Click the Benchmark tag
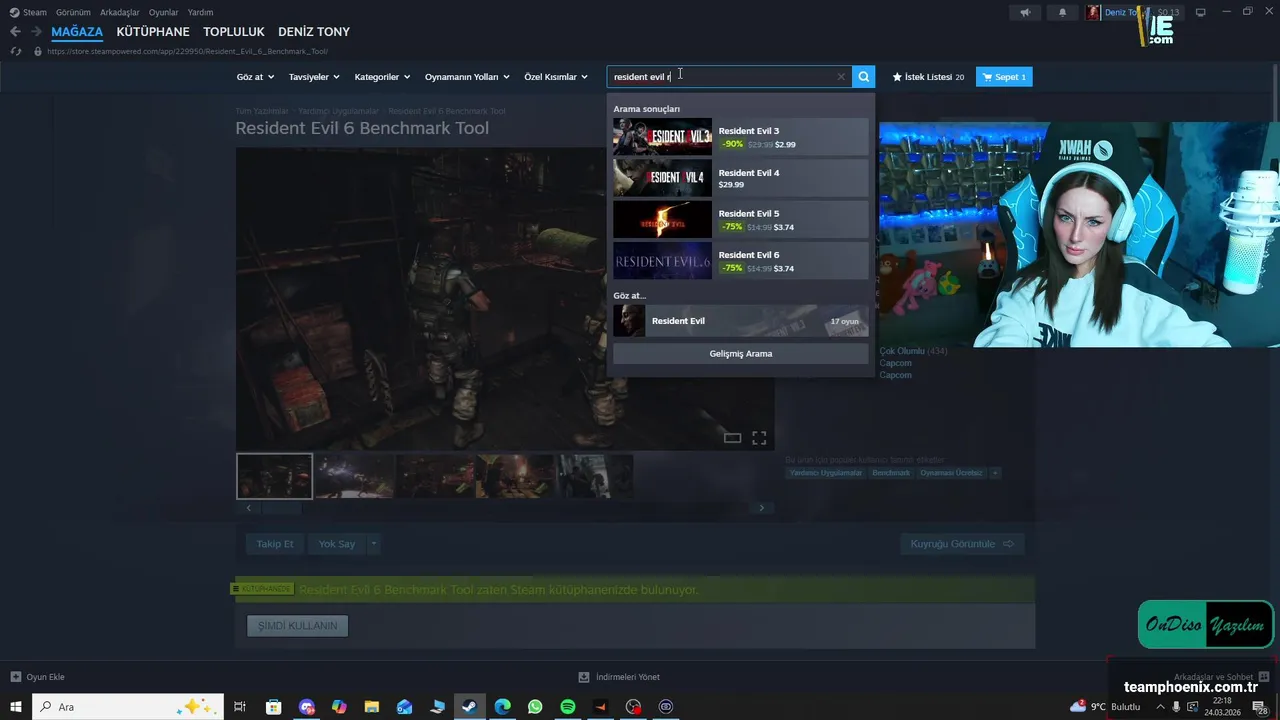The image size is (1280, 720). click(x=891, y=473)
